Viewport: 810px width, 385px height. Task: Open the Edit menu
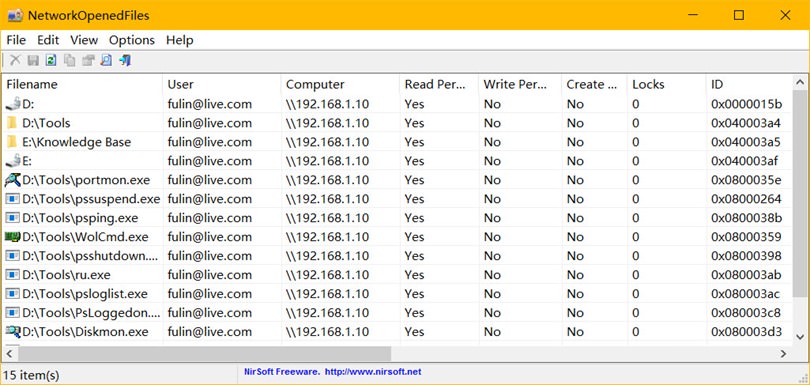click(48, 40)
